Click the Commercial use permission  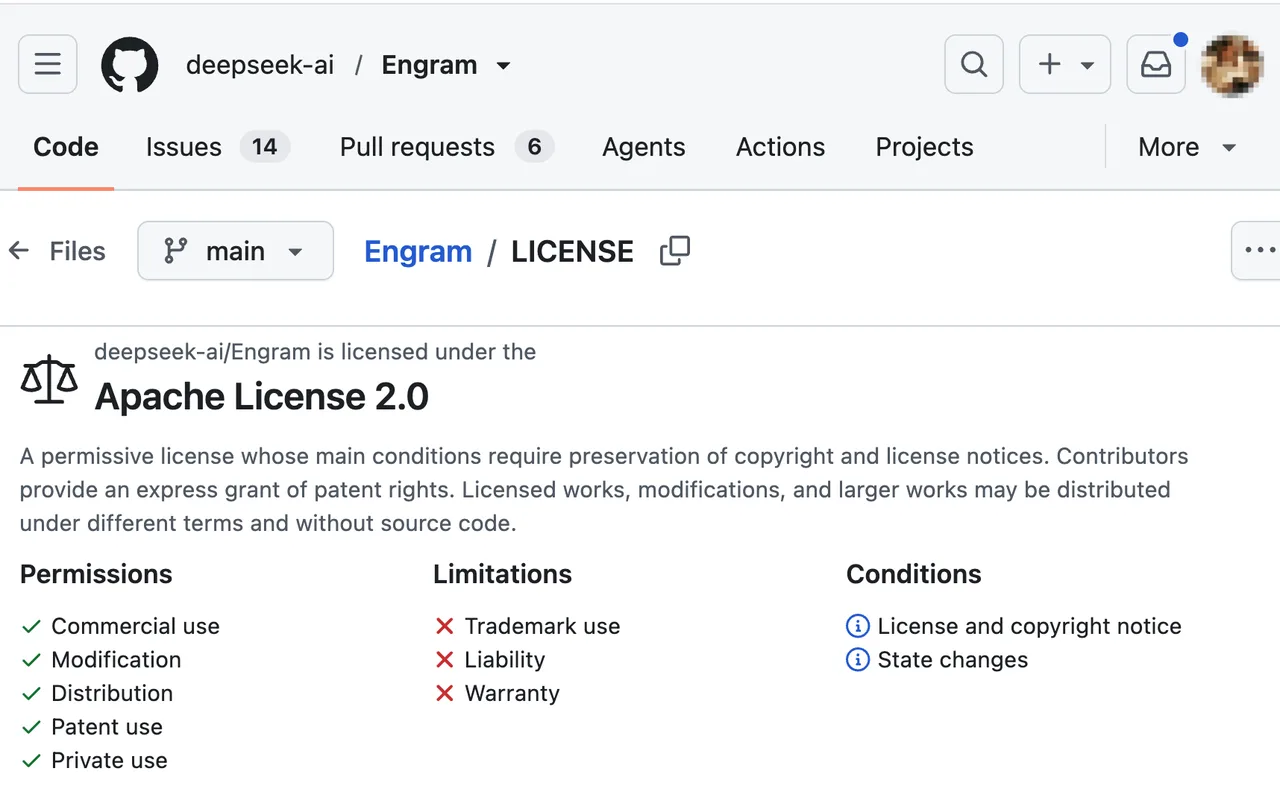(x=135, y=626)
